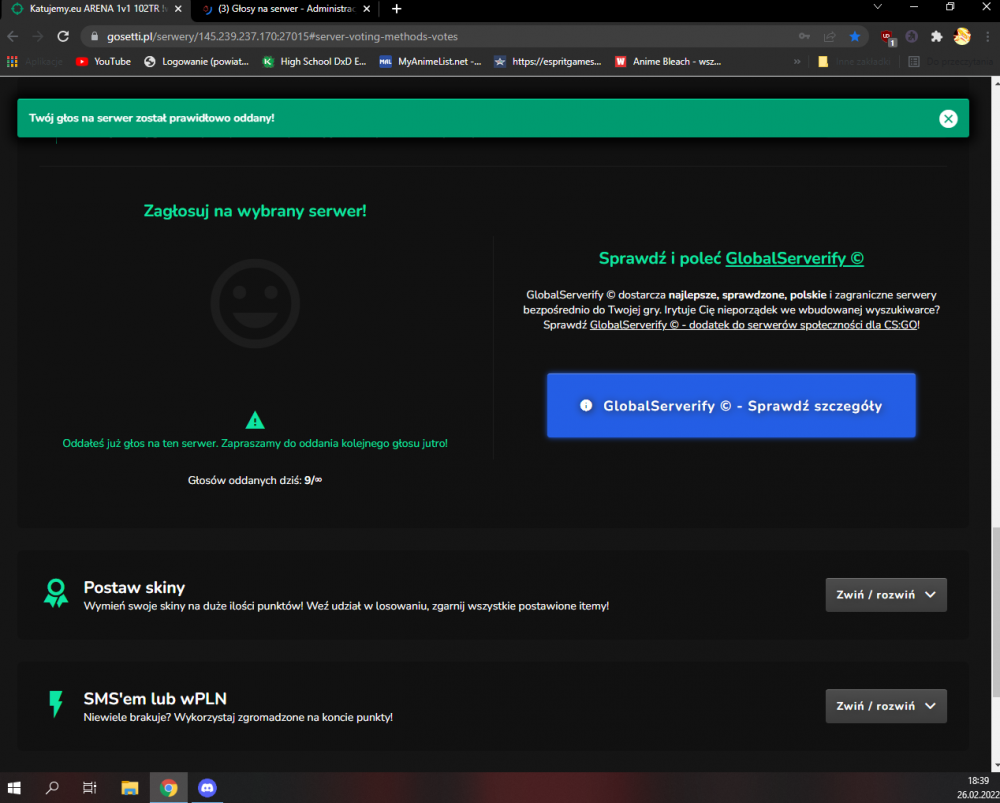Viewport: 1000px width, 803px height.
Task: Click the warning triangle icon
Action: pos(255,420)
